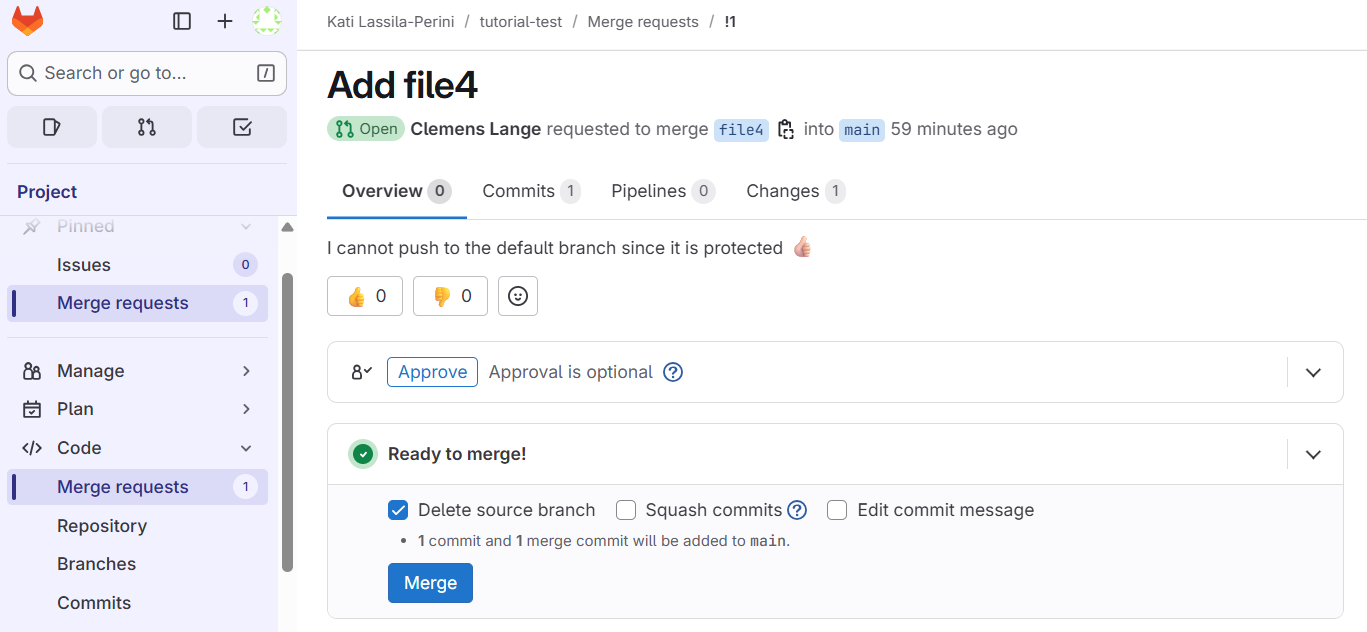1367x632 pixels.
Task: Toggle the sidebar collapse icon
Action: click(182, 21)
